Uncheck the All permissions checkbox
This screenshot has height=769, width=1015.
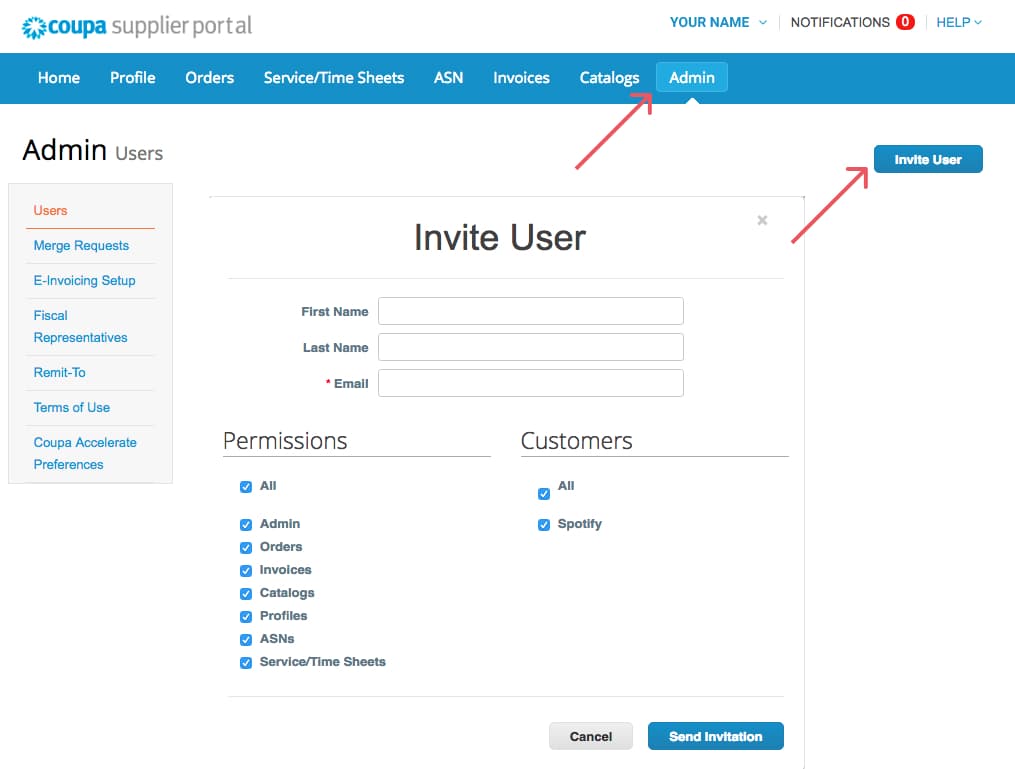246,487
